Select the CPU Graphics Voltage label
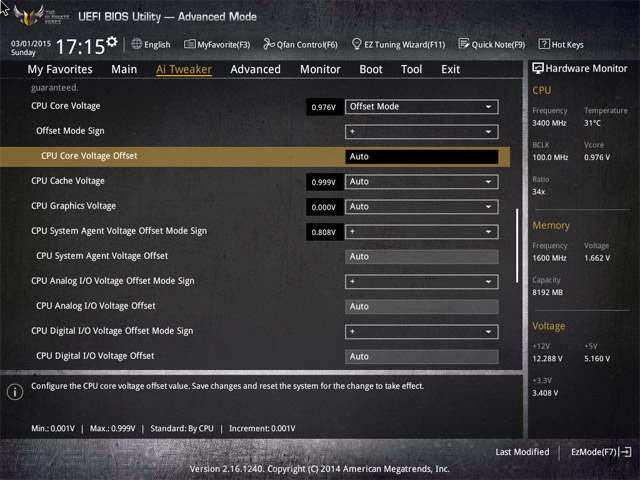This screenshot has height=480, width=640. point(73,206)
